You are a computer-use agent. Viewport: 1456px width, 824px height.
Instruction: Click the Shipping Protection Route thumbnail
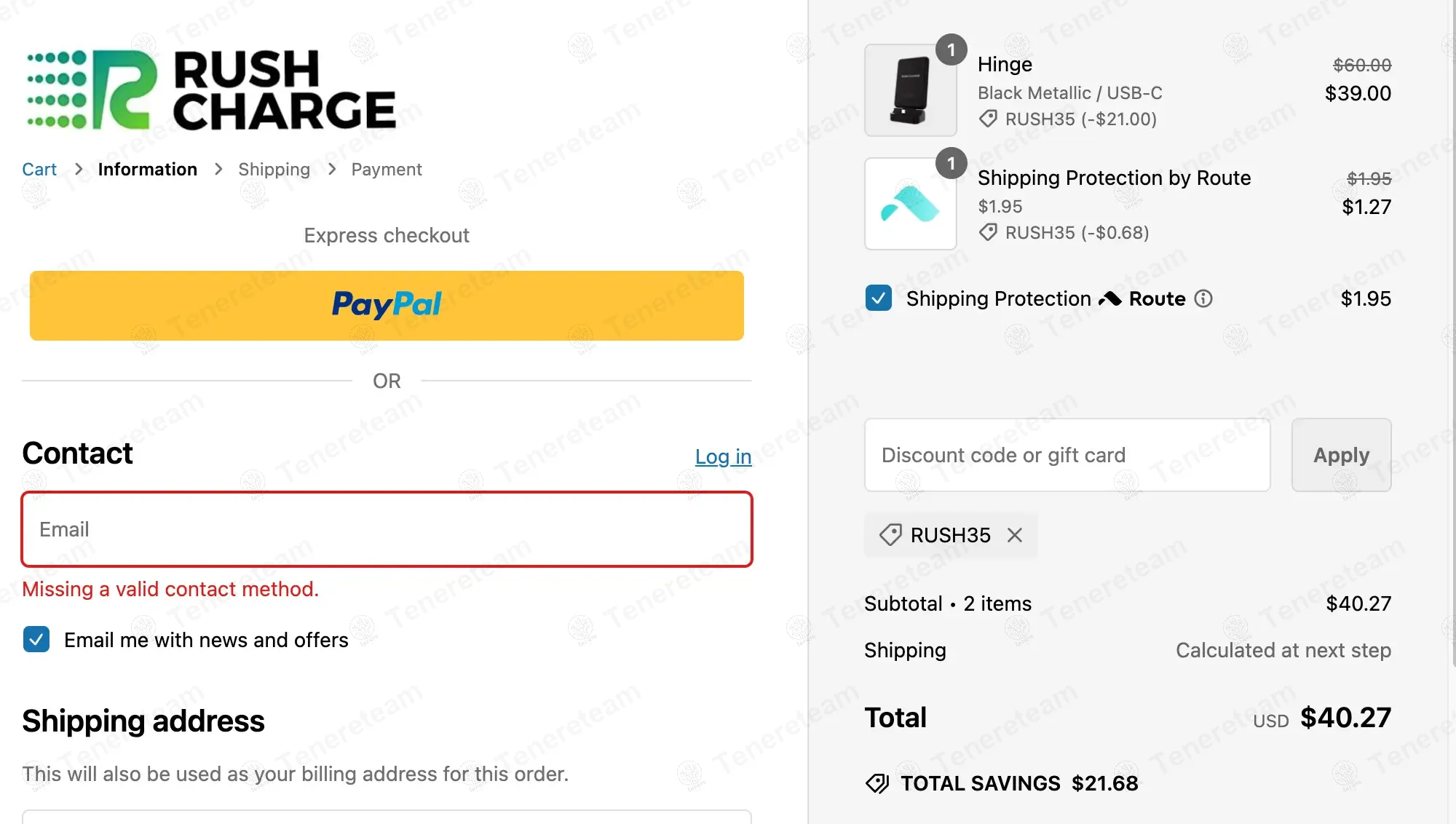pos(910,204)
